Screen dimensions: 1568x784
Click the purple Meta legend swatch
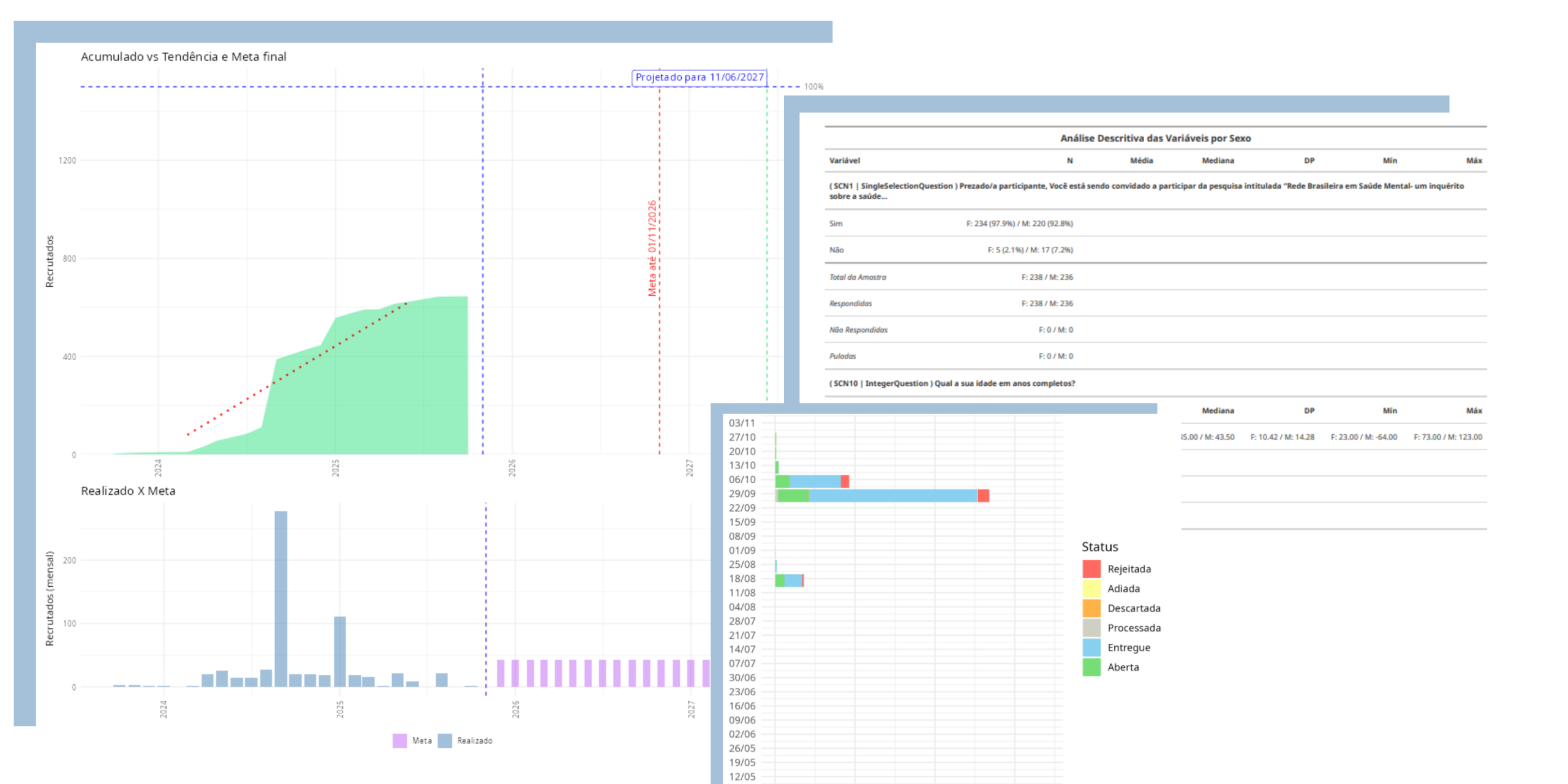pyautogui.click(x=399, y=741)
